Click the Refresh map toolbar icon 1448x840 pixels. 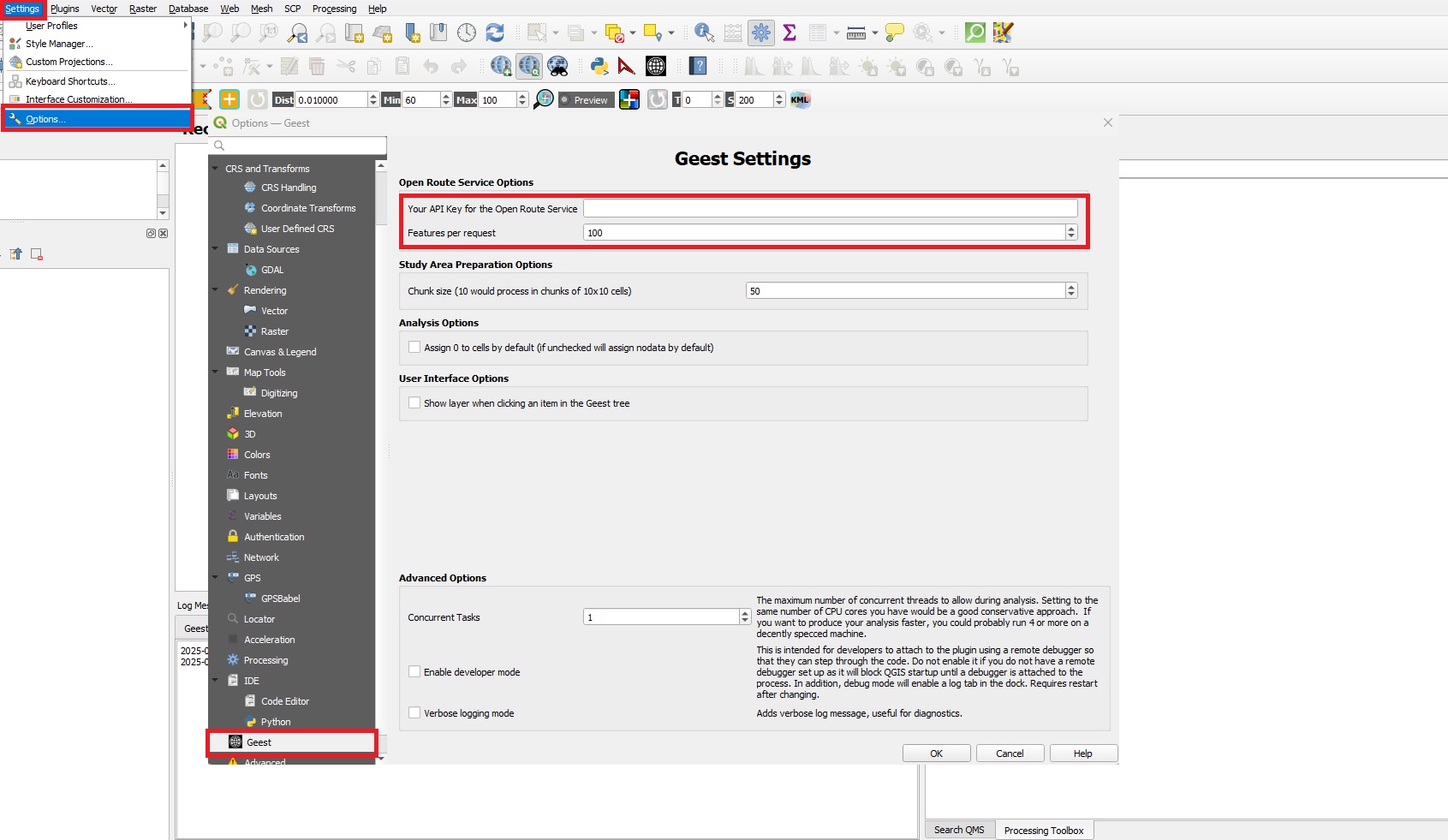(495, 33)
